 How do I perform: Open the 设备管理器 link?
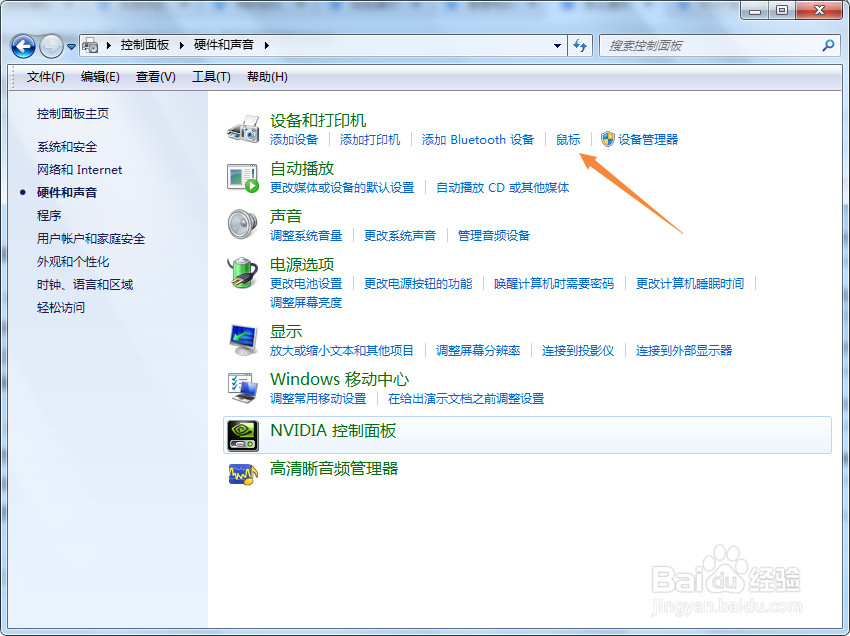(x=648, y=140)
